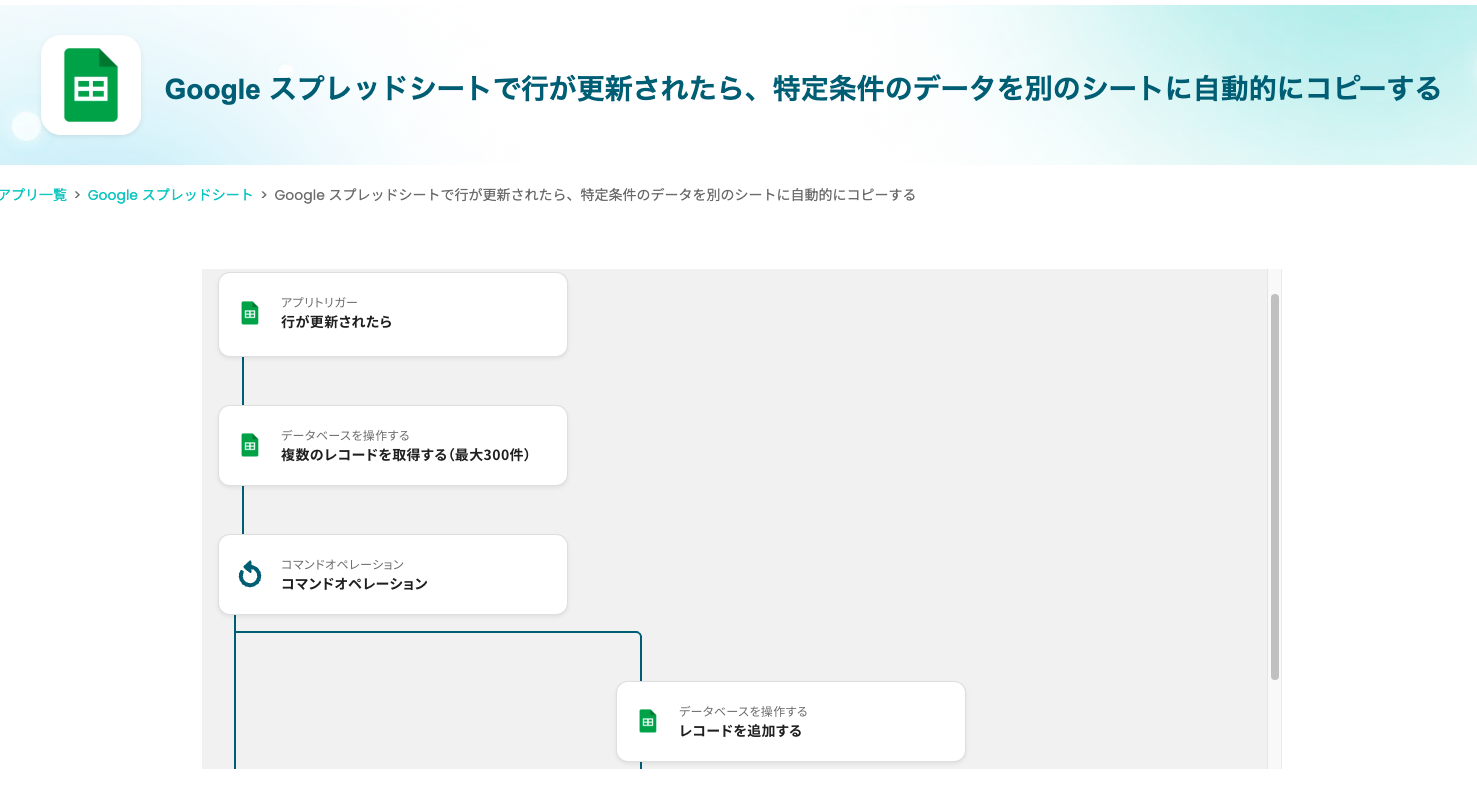Select the bold コマンドオペレーション step title

[354, 584]
